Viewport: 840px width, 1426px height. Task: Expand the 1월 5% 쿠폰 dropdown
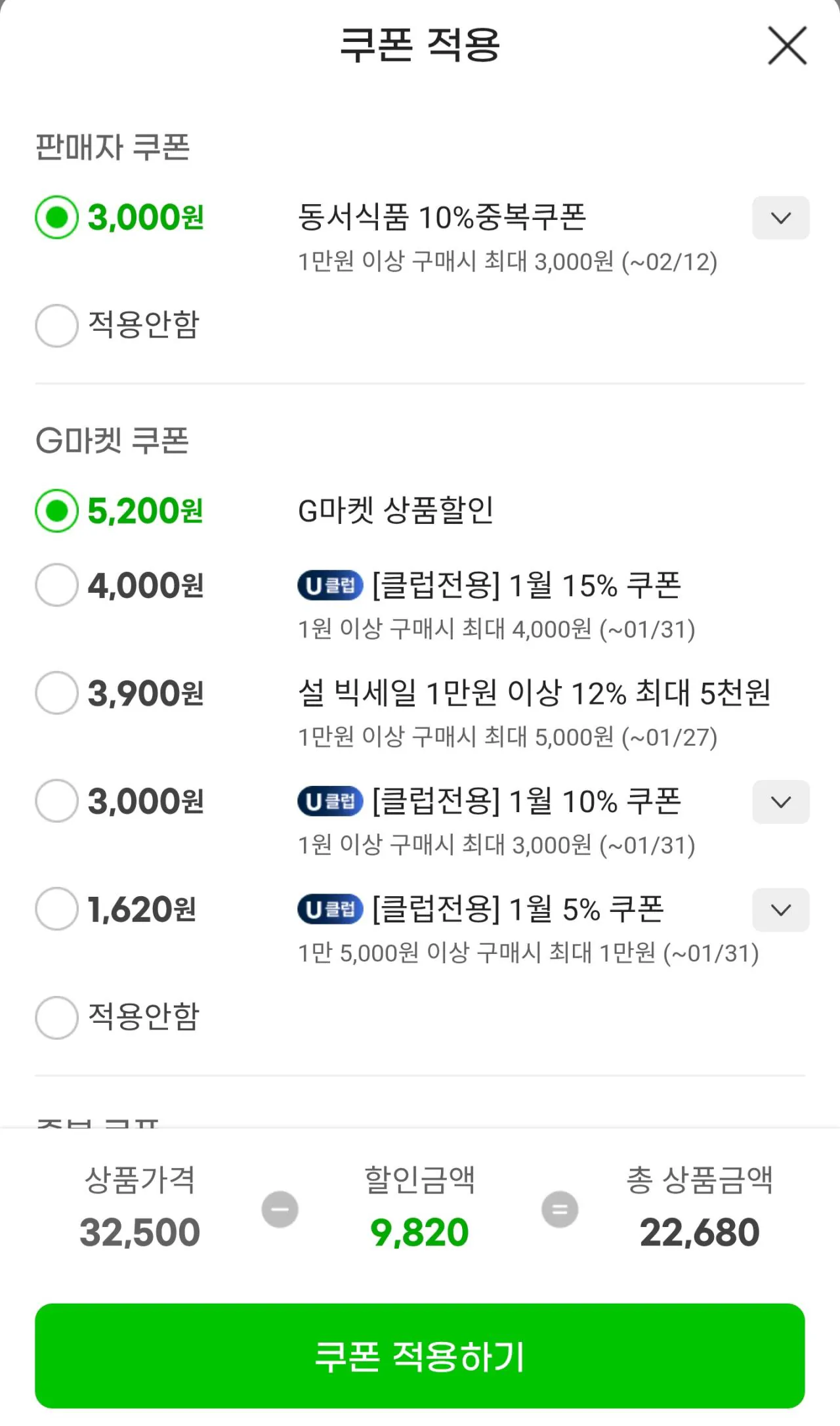tap(780, 910)
